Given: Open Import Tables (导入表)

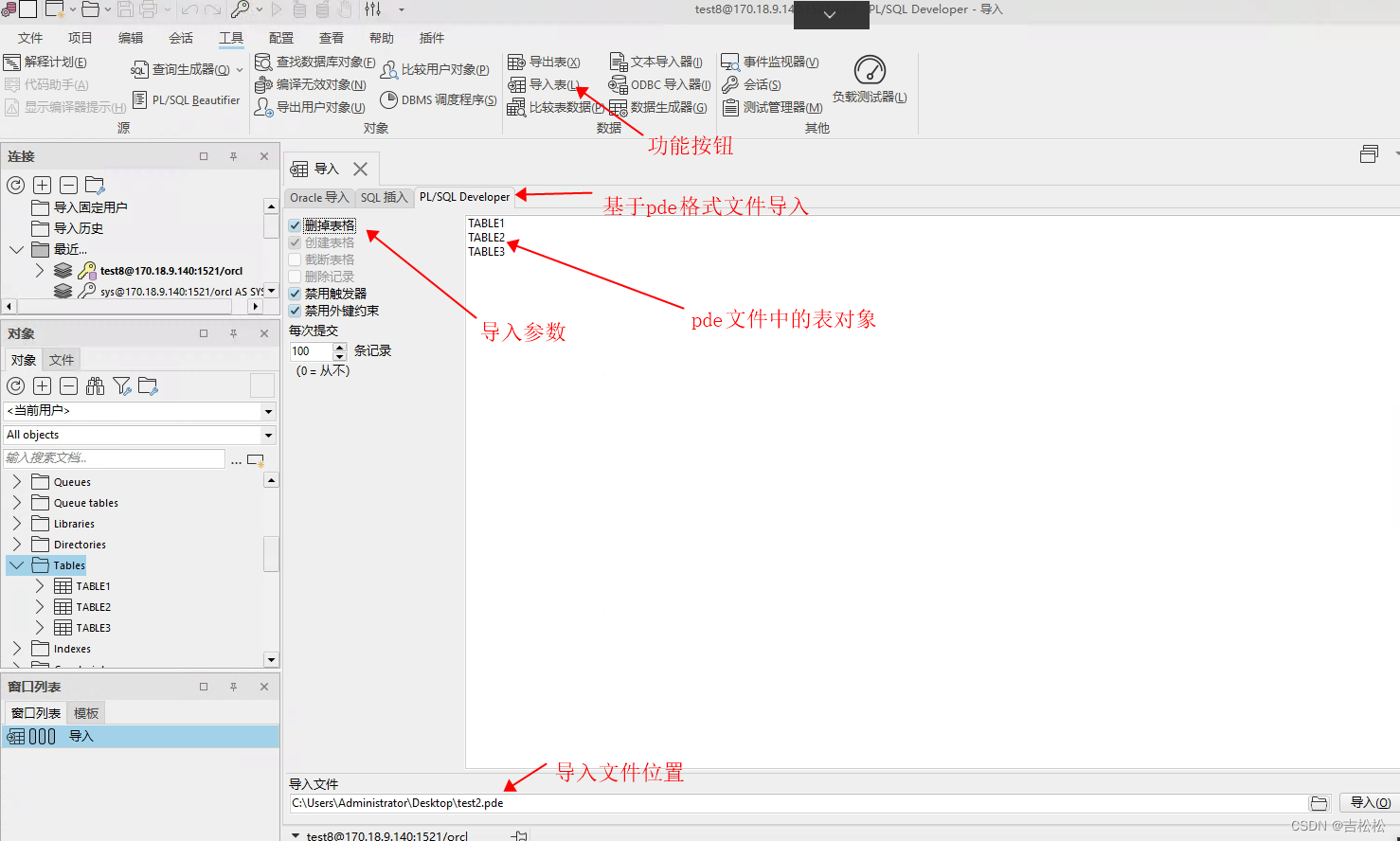Looking at the screenshot, I should (x=544, y=84).
